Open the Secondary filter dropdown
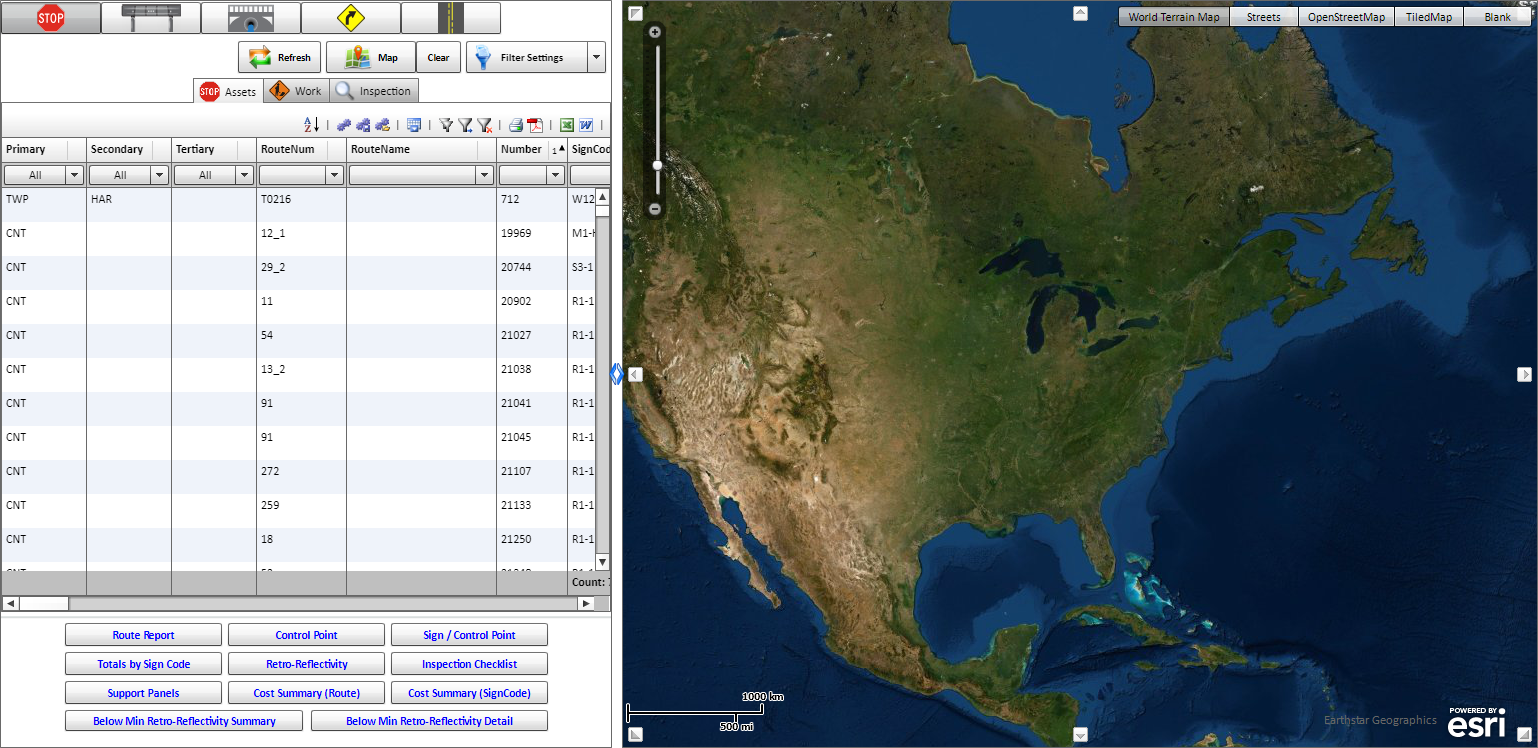 pyautogui.click(x=159, y=175)
